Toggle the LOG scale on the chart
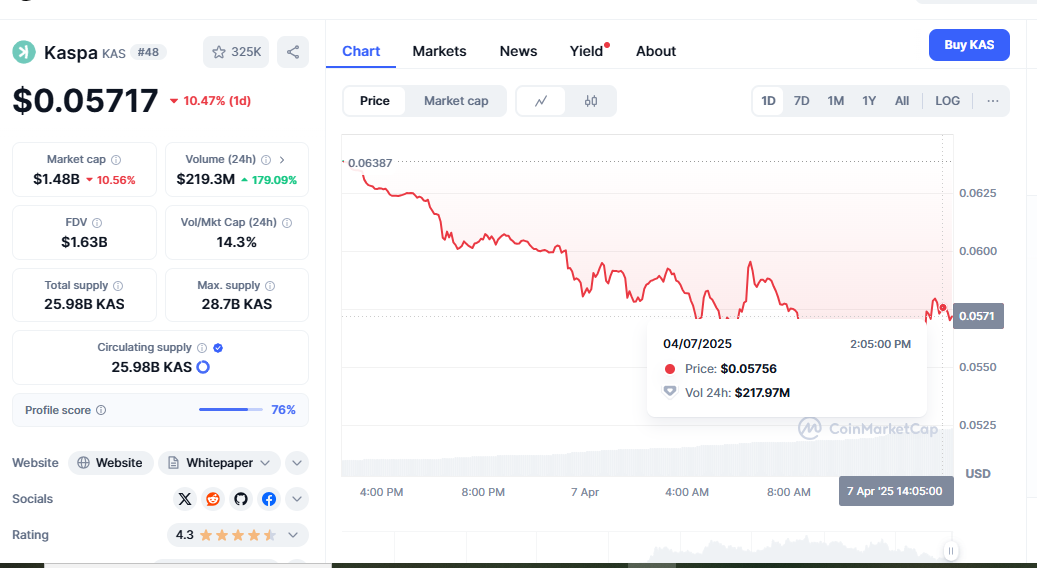This screenshot has width=1037, height=568. click(947, 101)
